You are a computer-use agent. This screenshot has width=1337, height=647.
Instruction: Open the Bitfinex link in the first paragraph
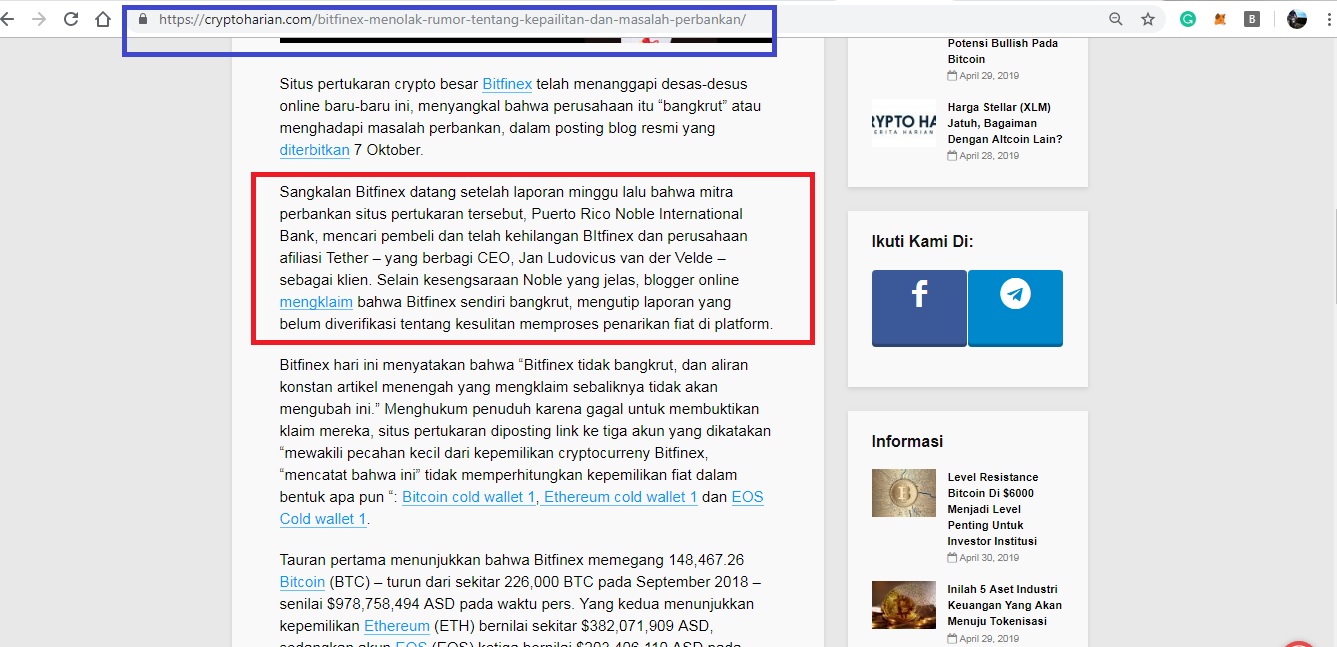pos(507,84)
